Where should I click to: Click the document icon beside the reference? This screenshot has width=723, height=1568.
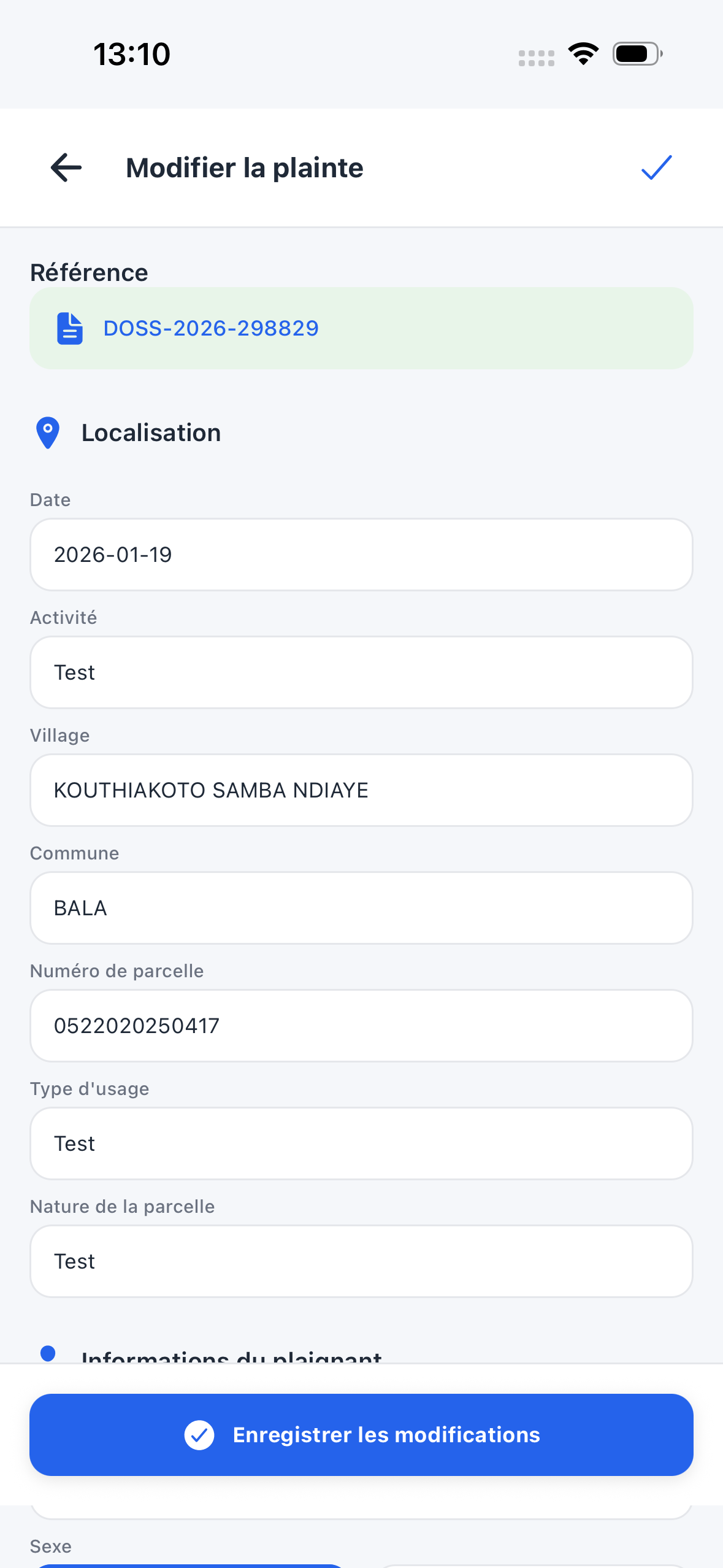[x=70, y=328]
